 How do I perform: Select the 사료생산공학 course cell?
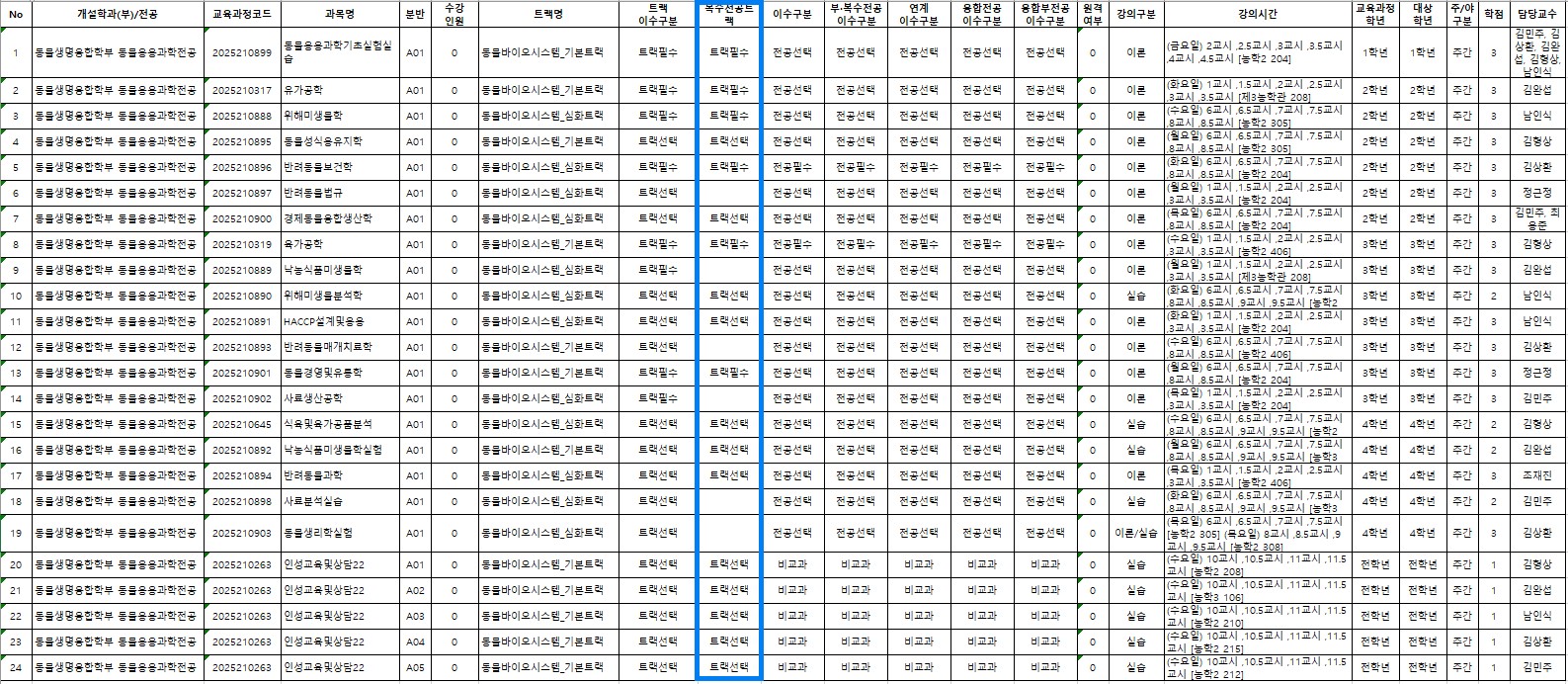pyautogui.click(x=313, y=399)
